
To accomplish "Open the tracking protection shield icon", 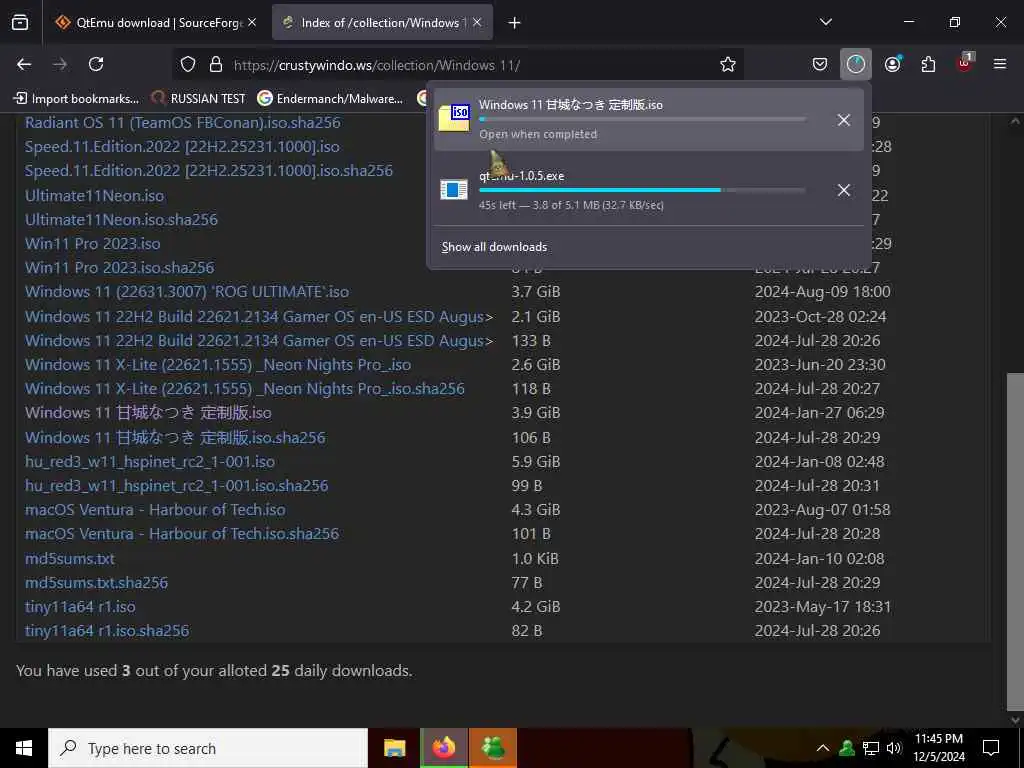I will point(188,65).
